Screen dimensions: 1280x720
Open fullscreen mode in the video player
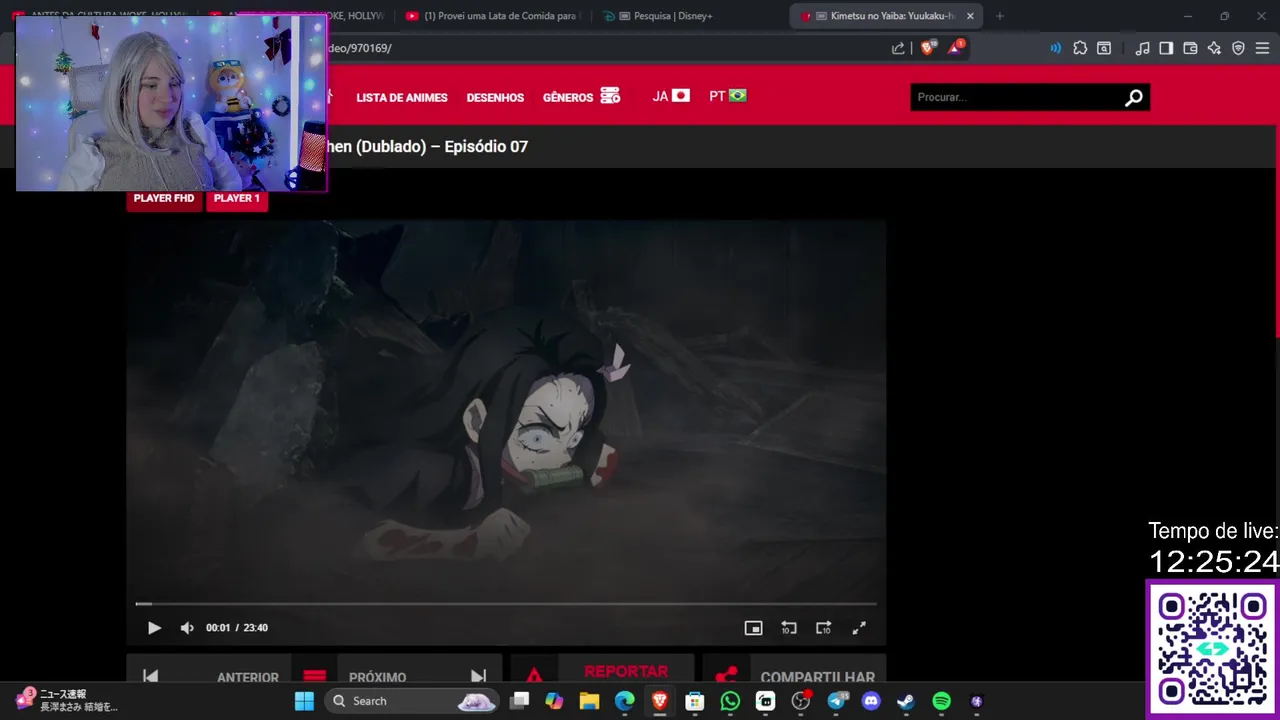859,628
